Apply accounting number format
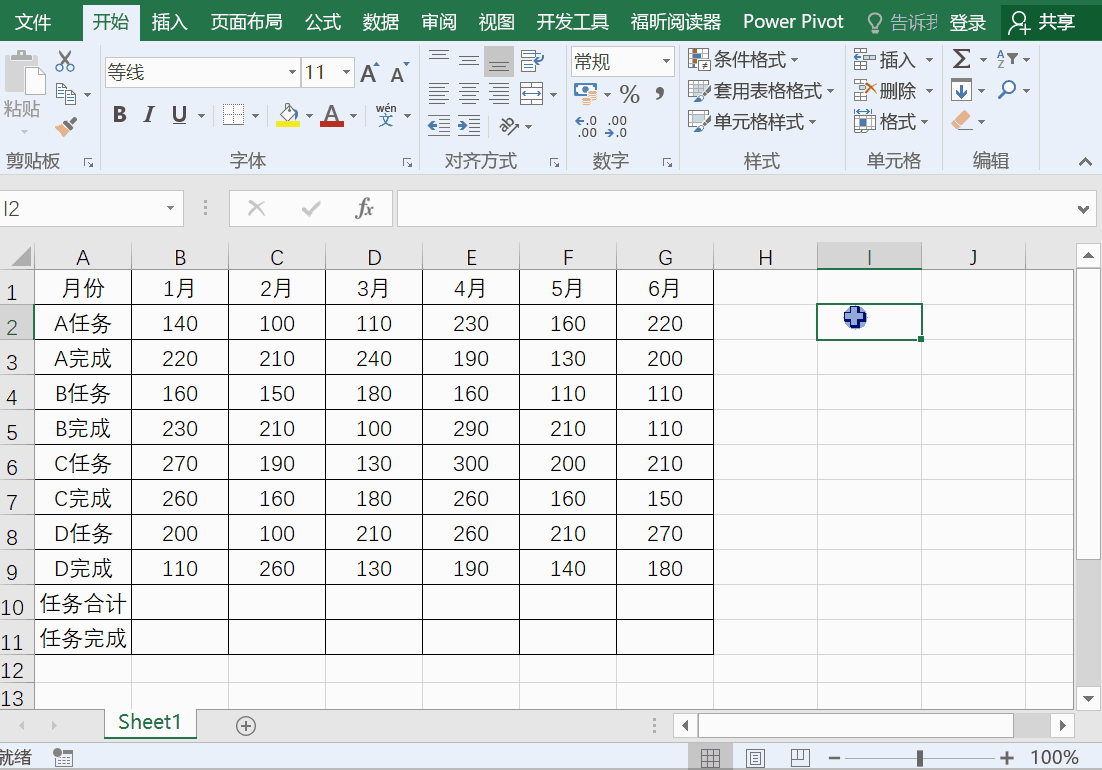Screen dimensions: 1102x770 click(x=585, y=93)
